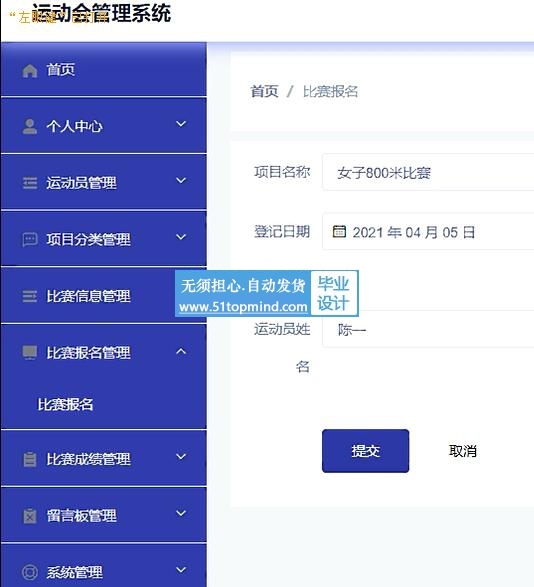The image size is (534, 587).
Task: Click the list icon beside 运动员管理
Action: click(30, 183)
